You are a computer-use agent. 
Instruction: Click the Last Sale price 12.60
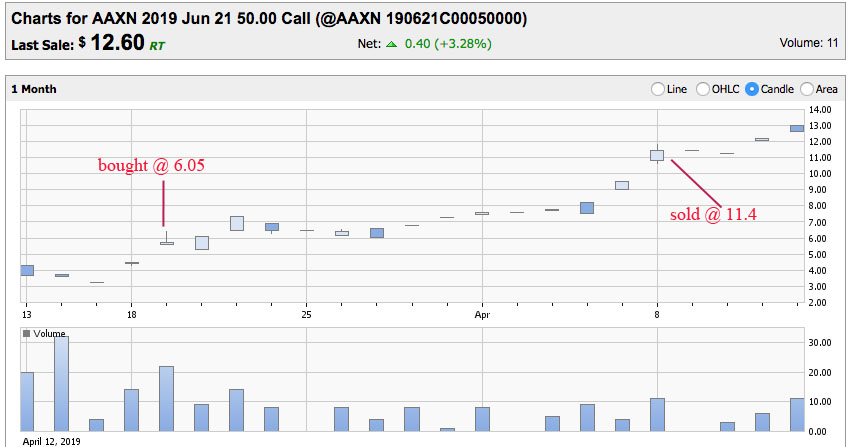(x=118, y=42)
